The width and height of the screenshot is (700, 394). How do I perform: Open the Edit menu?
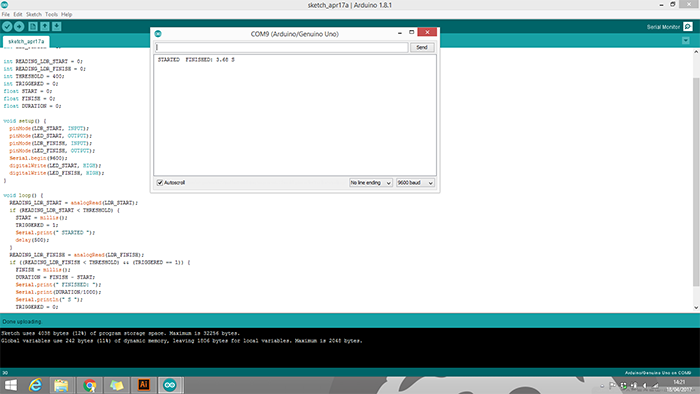(x=17, y=14)
